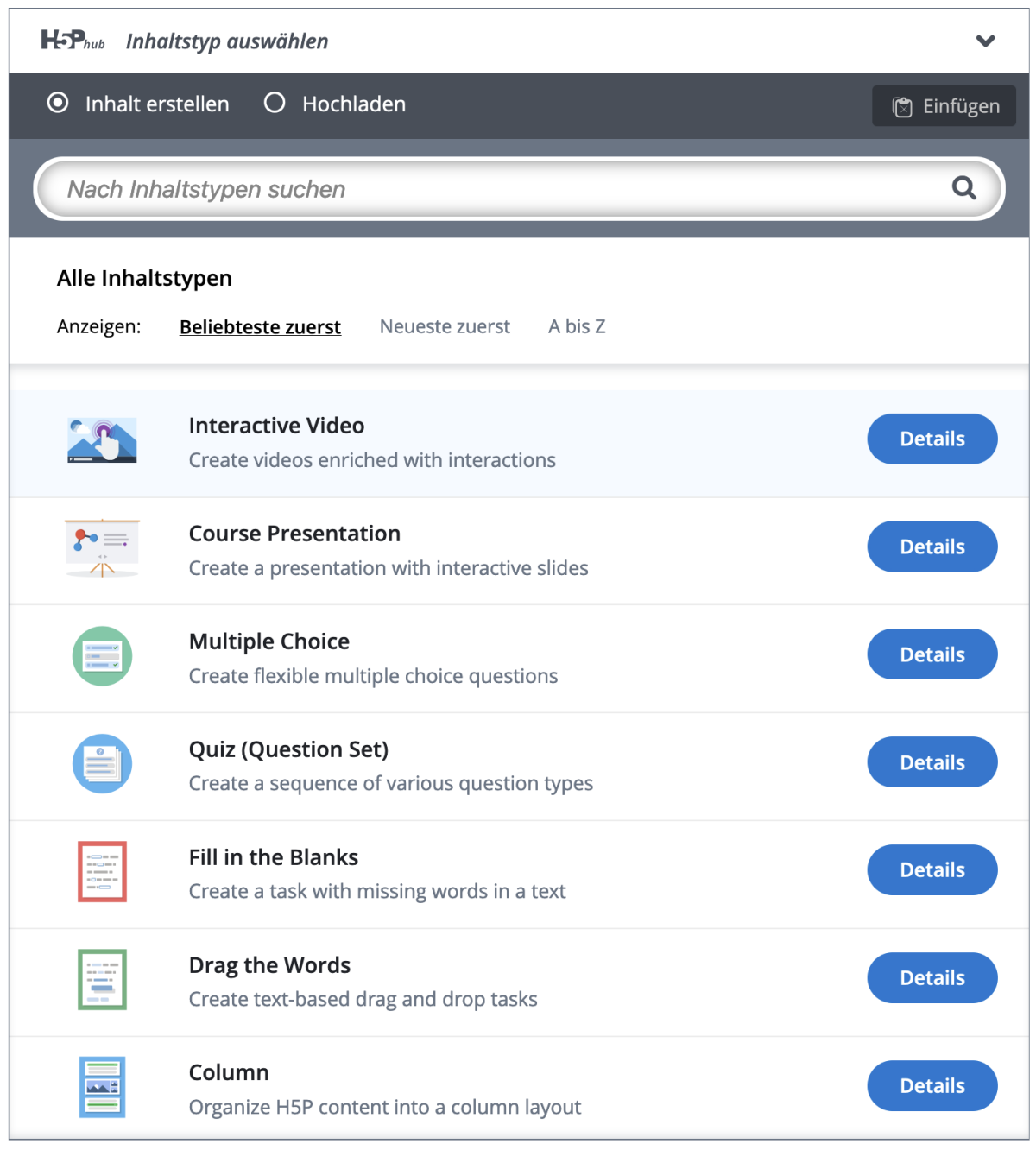Select the Hochladen radio button
Image resolution: width=1036 pixels, height=1150 pixels.
point(275,103)
